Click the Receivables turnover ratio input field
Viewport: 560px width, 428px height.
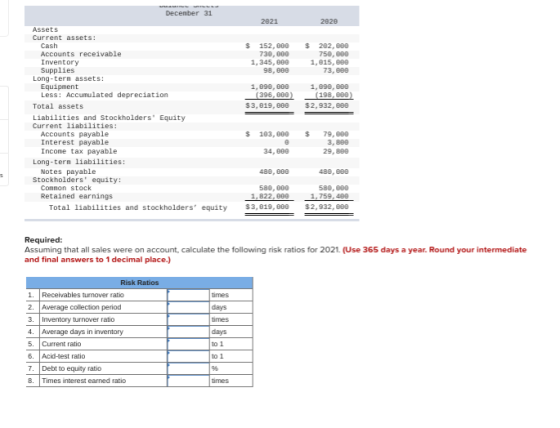click(x=188, y=295)
